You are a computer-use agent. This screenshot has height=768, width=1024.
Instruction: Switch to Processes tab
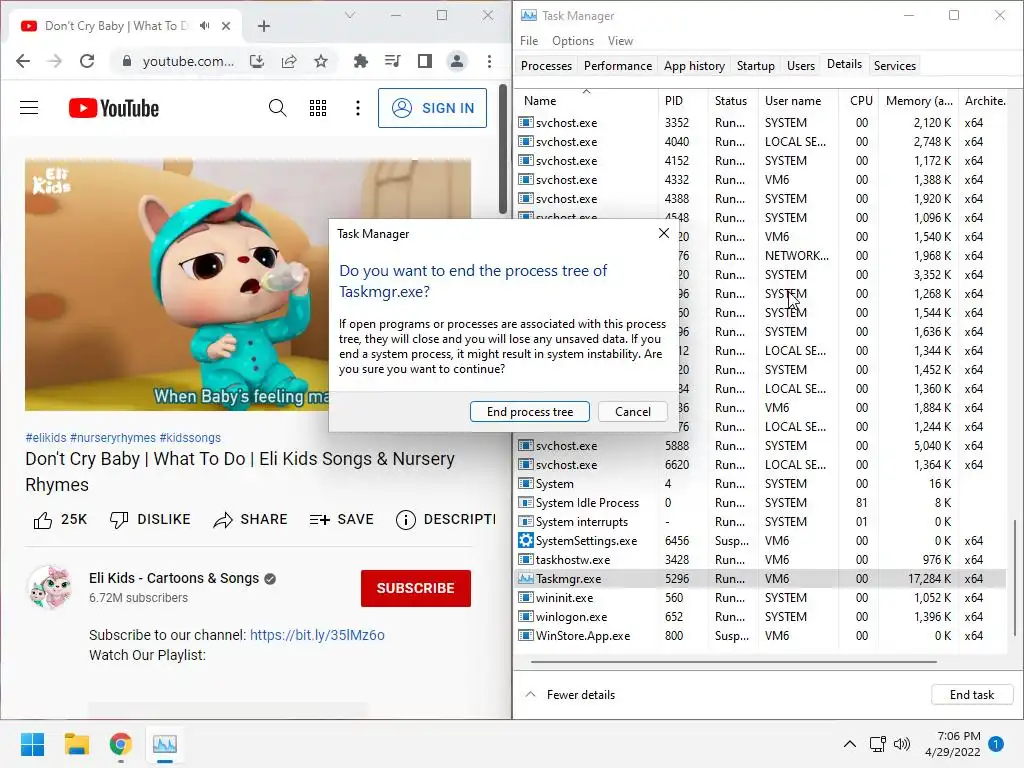pos(547,66)
